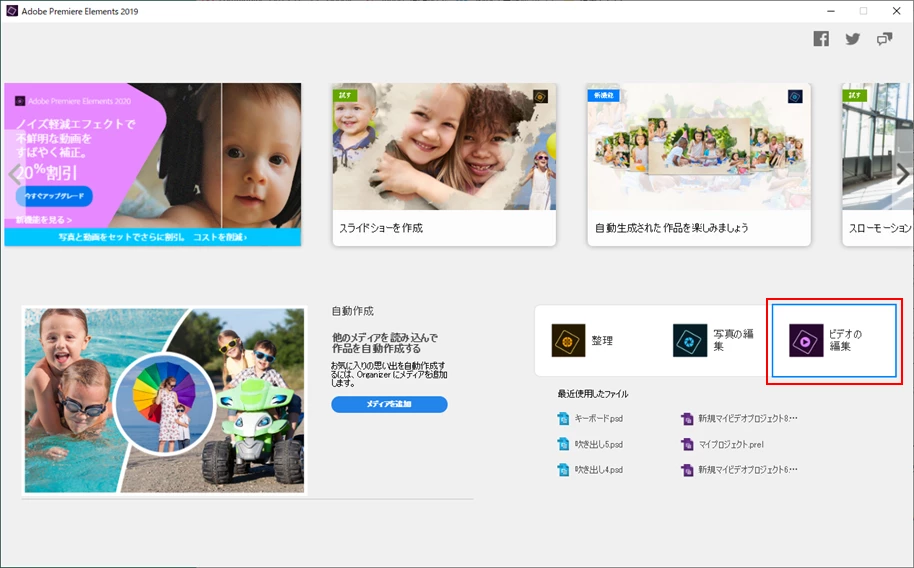The image size is (914, 568).
Task: Show next carousel cards with right arrow
Action: pos(903,174)
